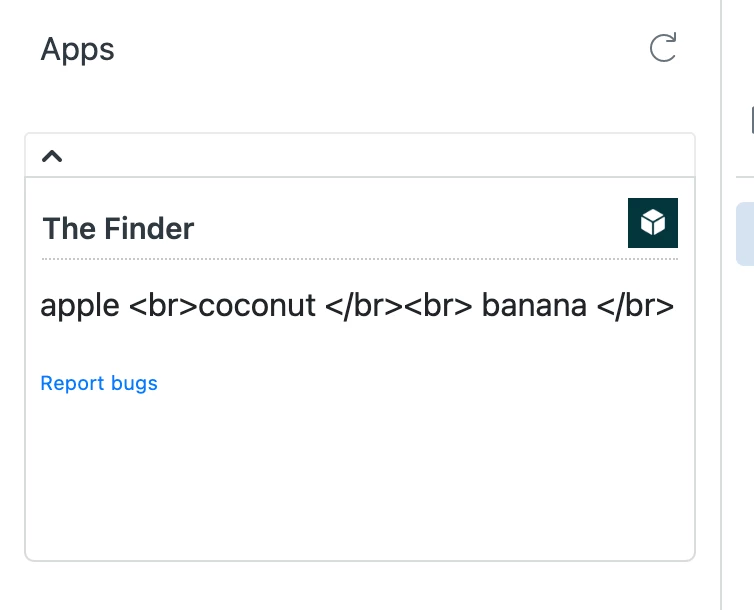Image resolution: width=754 pixels, height=610 pixels.
Task: Collapse The Finder card with the chevron
Action: coord(52,156)
